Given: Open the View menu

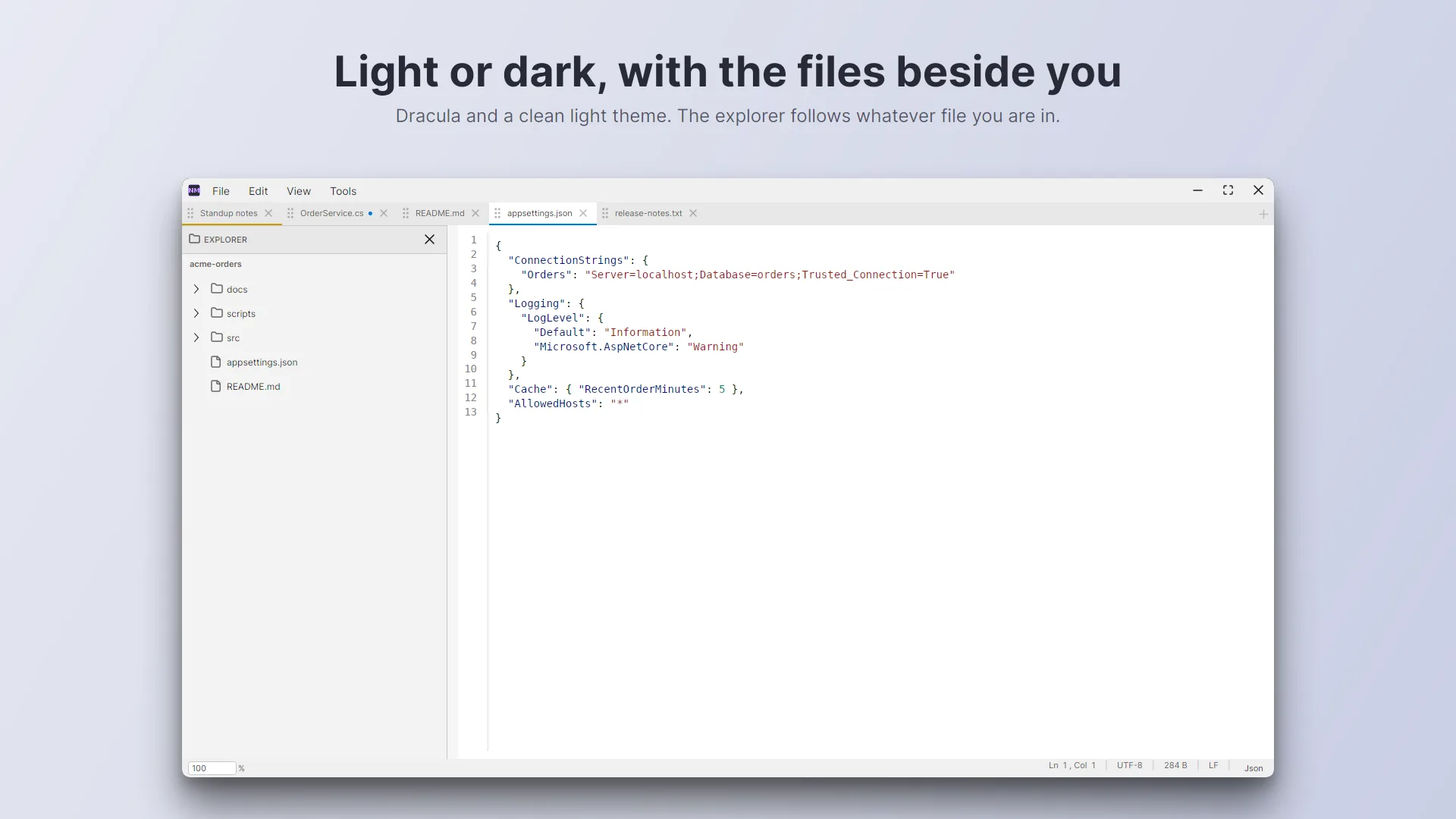Looking at the screenshot, I should 299,191.
